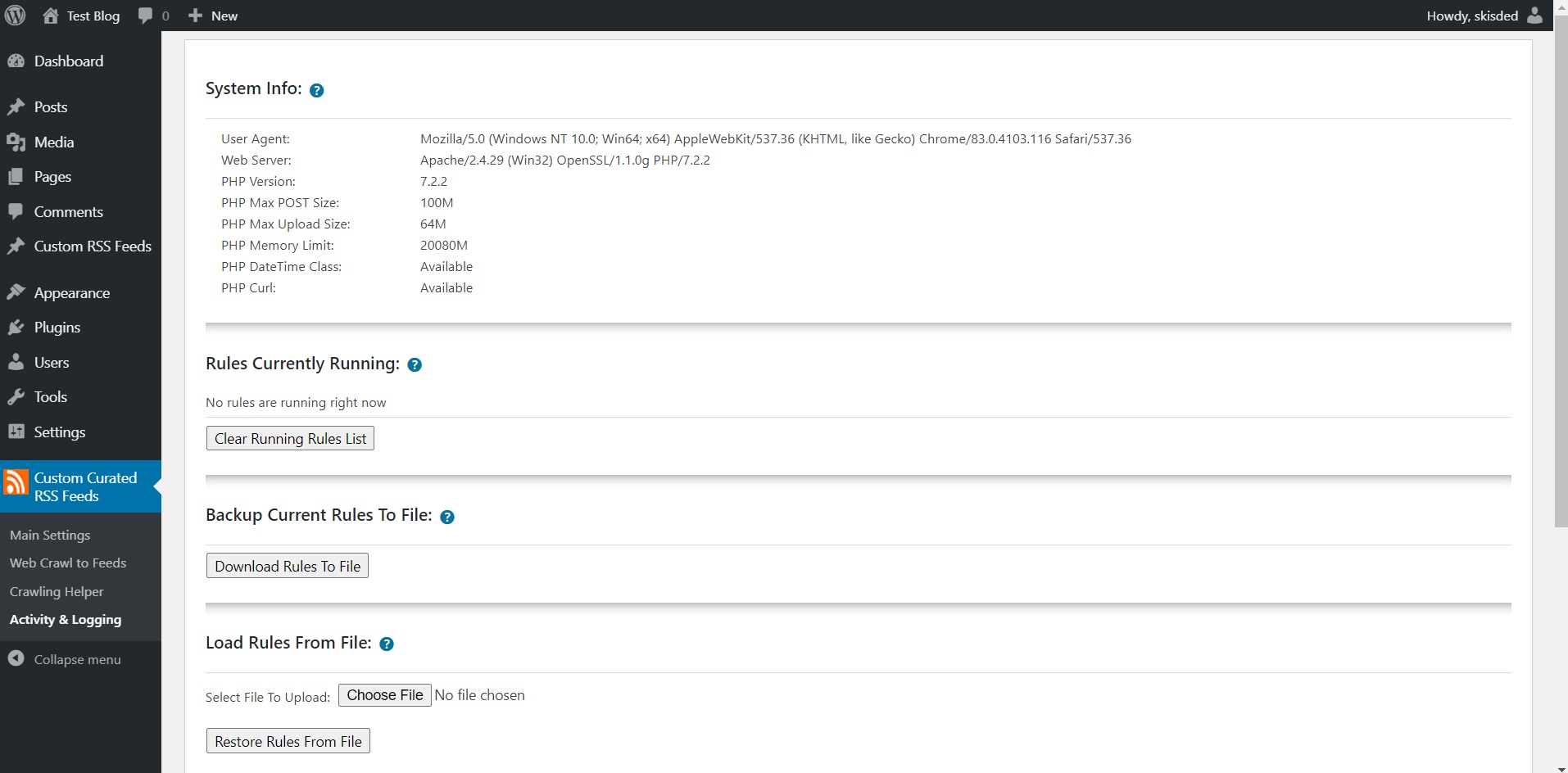1568x773 pixels.
Task: Click the "PHP Curl:" label
Action: pos(248,288)
